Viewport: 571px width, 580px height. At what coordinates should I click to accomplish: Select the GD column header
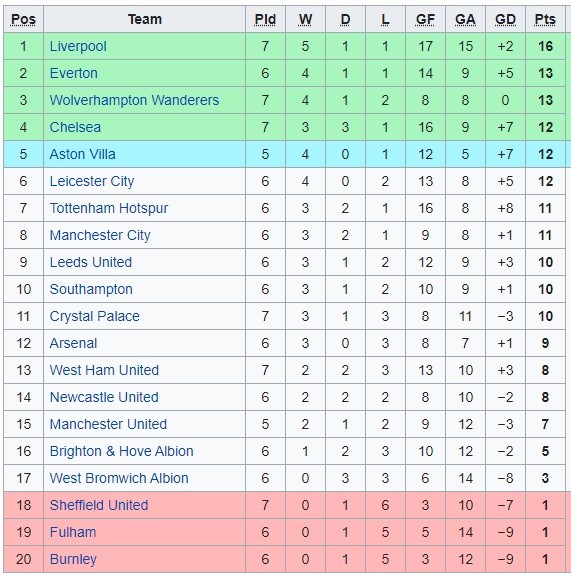pos(505,19)
